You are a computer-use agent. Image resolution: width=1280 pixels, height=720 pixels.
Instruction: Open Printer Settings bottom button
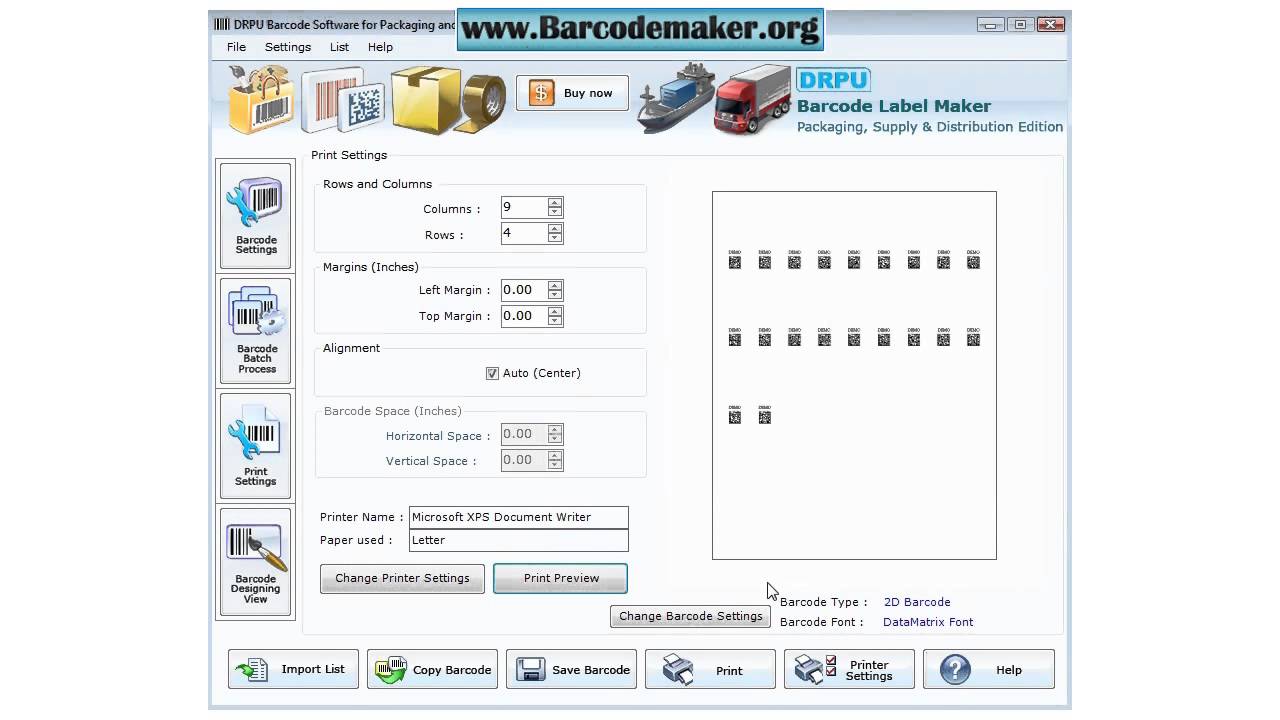(x=849, y=669)
